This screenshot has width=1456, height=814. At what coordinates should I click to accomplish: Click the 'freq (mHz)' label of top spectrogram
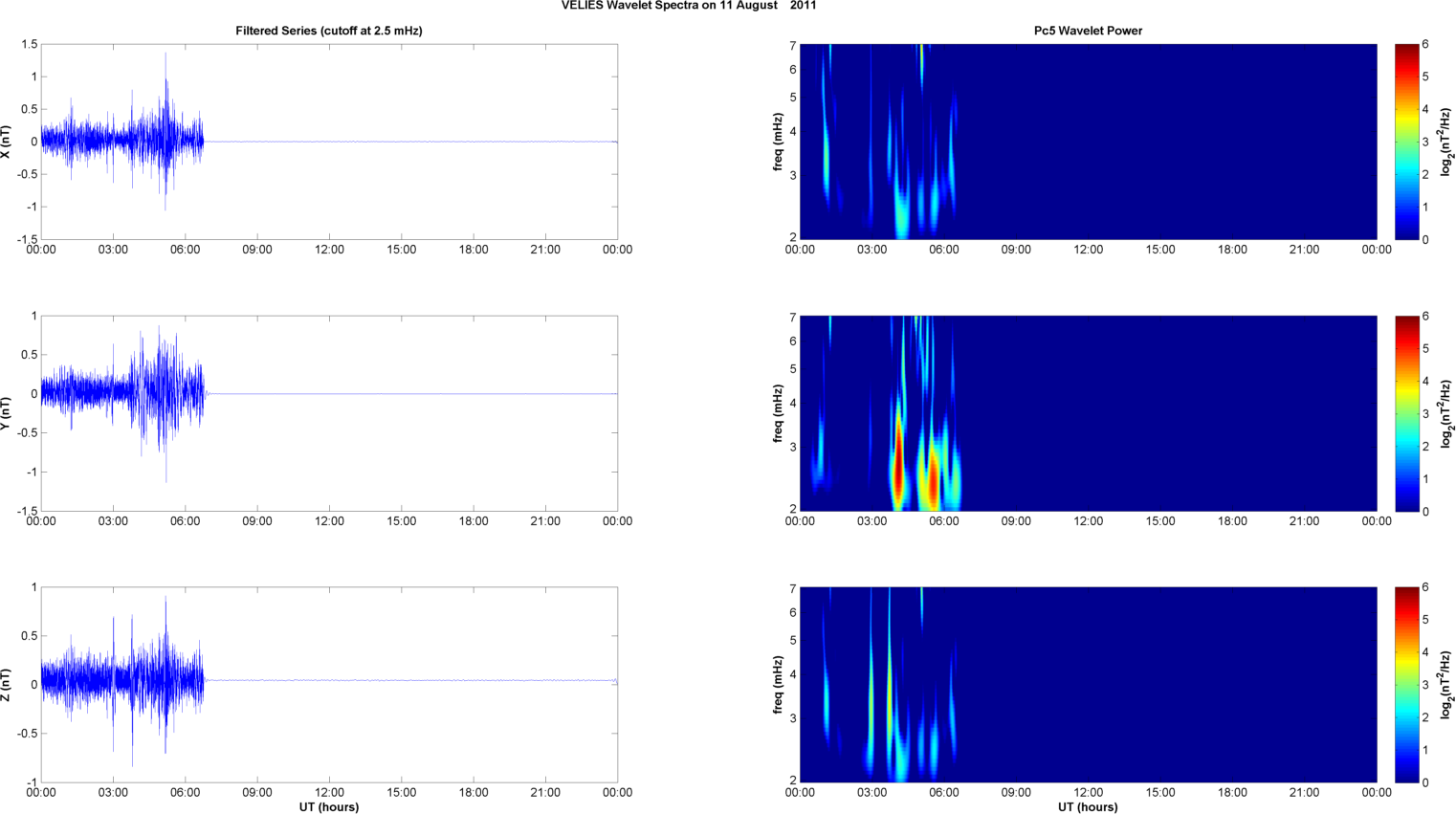(779, 142)
